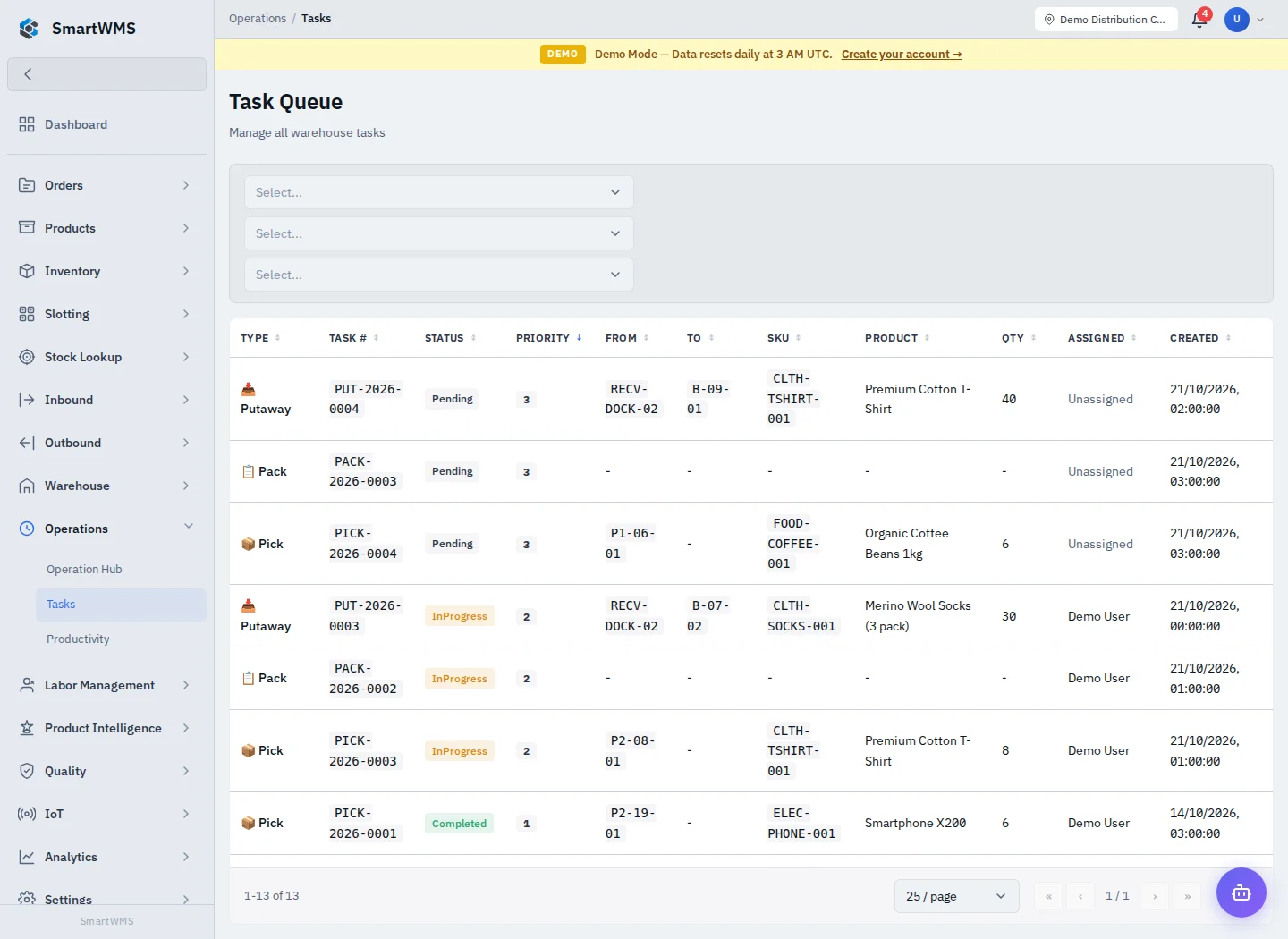Click the Inventory cube icon
1288x939 pixels.
coord(27,271)
